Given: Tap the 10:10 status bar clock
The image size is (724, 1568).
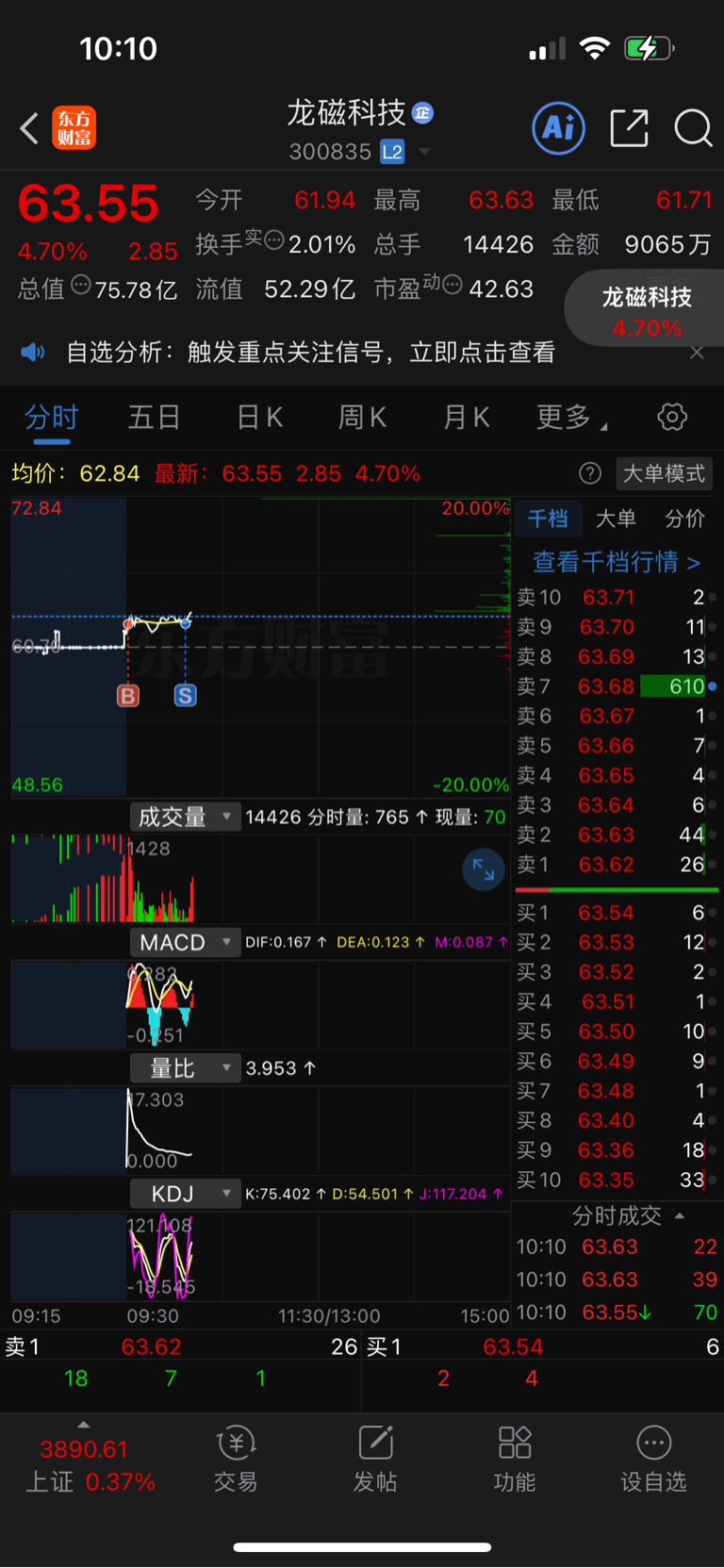Looking at the screenshot, I should point(118,49).
